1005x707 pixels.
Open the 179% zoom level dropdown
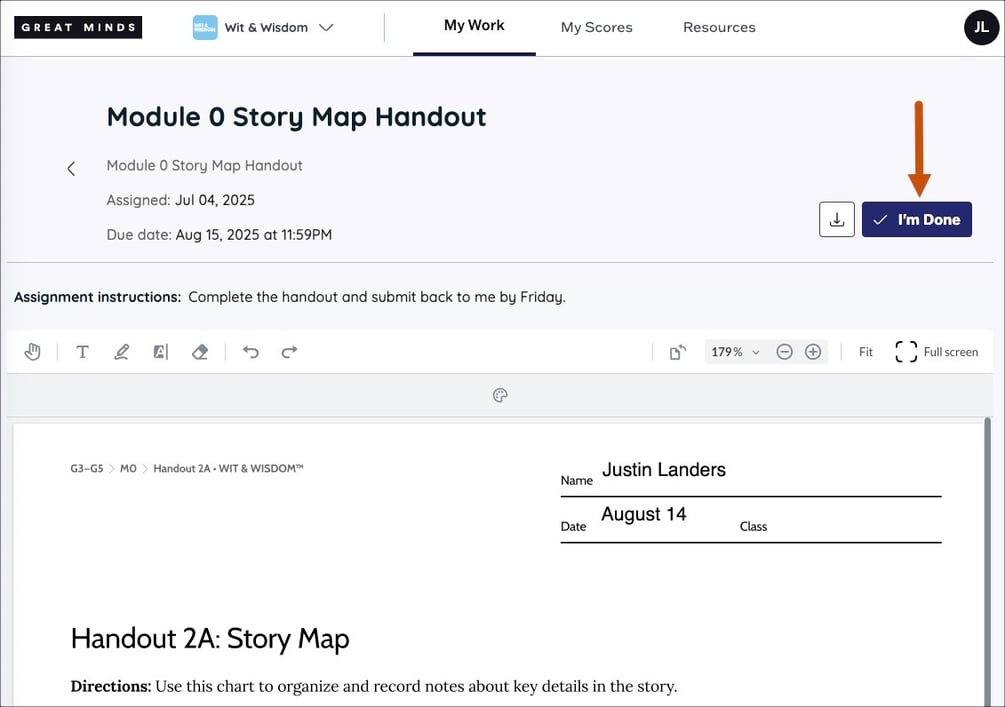(735, 352)
